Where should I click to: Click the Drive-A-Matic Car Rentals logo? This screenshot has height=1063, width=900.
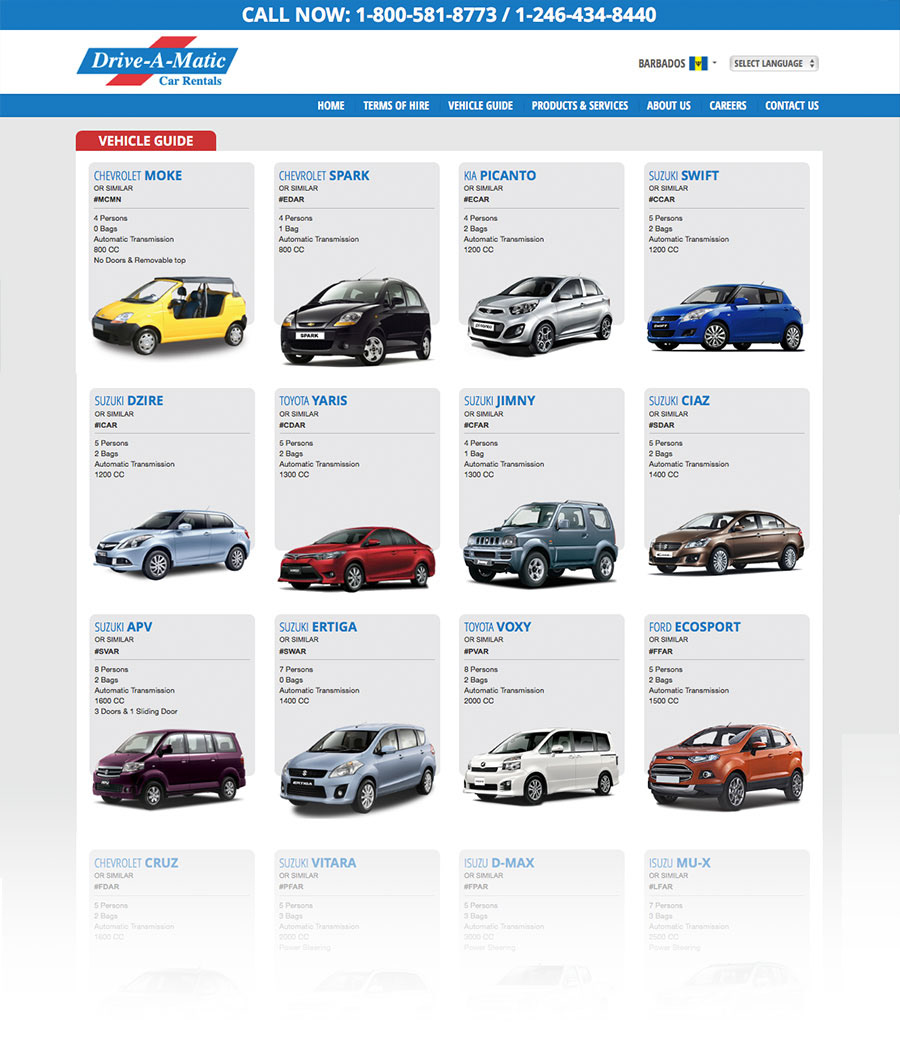coord(157,62)
